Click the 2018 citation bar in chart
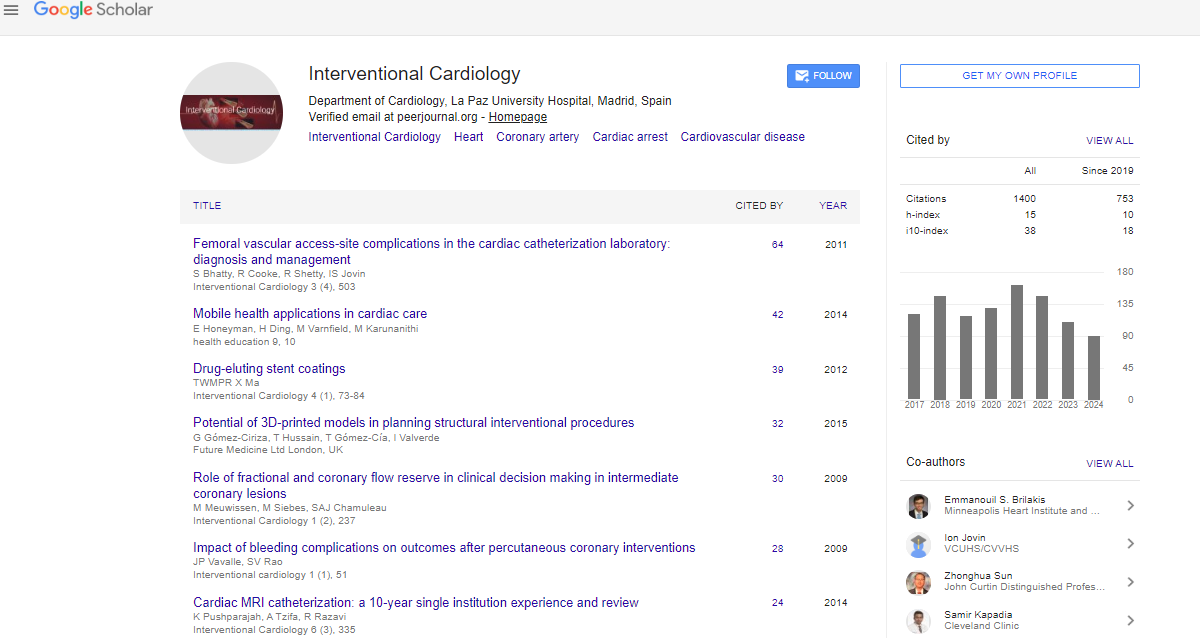The image size is (1200, 638). 940,347
